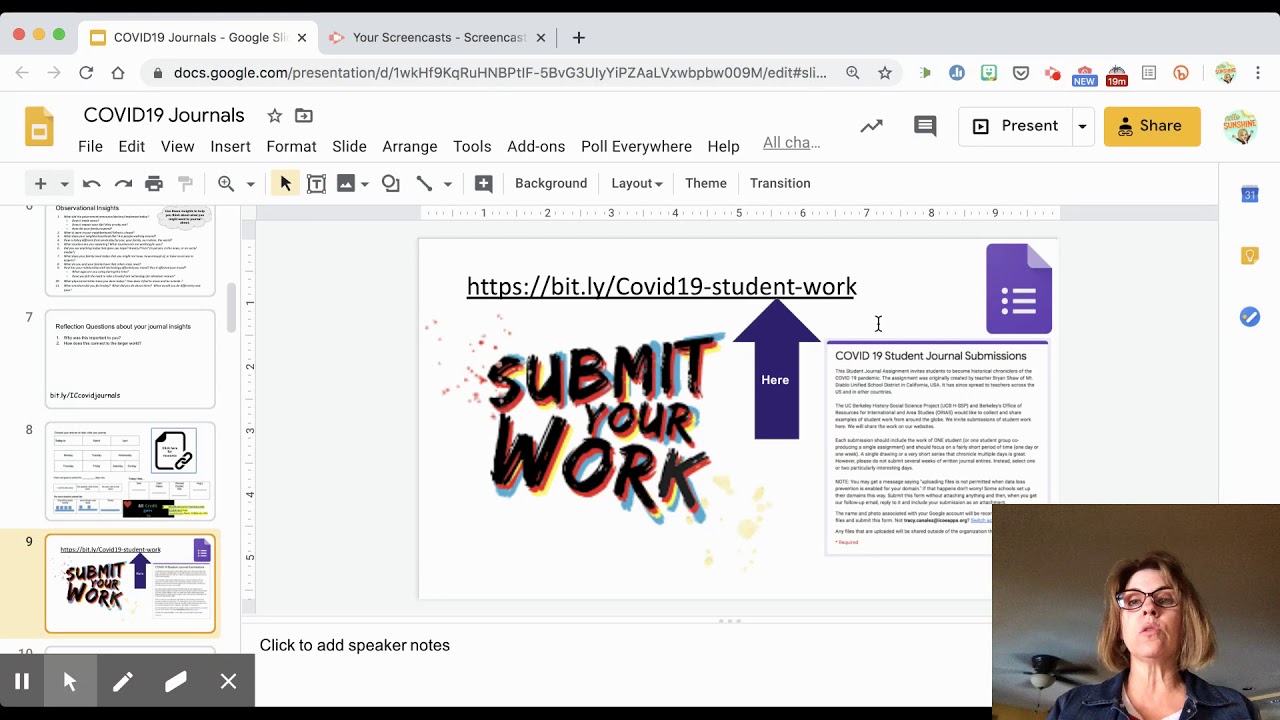Screen dimensions: 1280x720
Task: Open Google Calendar side panel icon
Action: (1250, 195)
